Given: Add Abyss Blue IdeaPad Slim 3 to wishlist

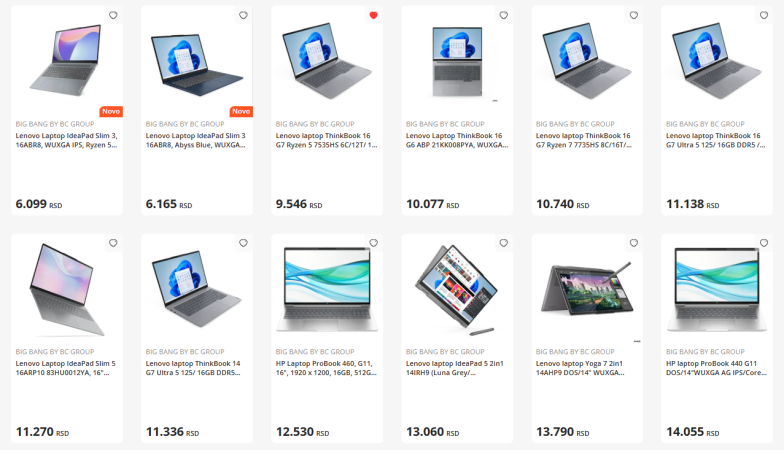Looking at the screenshot, I should (243, 15).
